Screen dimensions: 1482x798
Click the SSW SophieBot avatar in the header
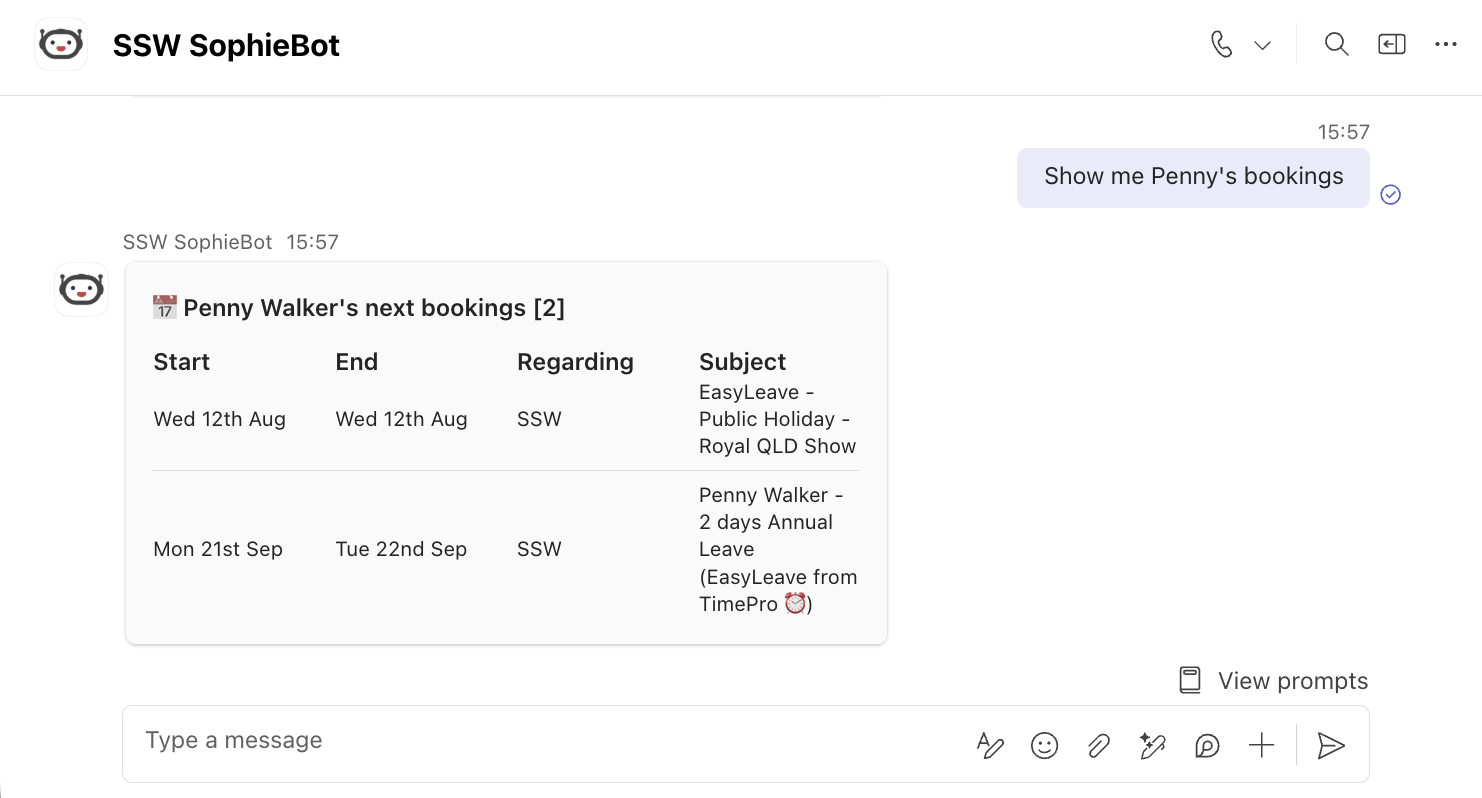tap(61, 45)
